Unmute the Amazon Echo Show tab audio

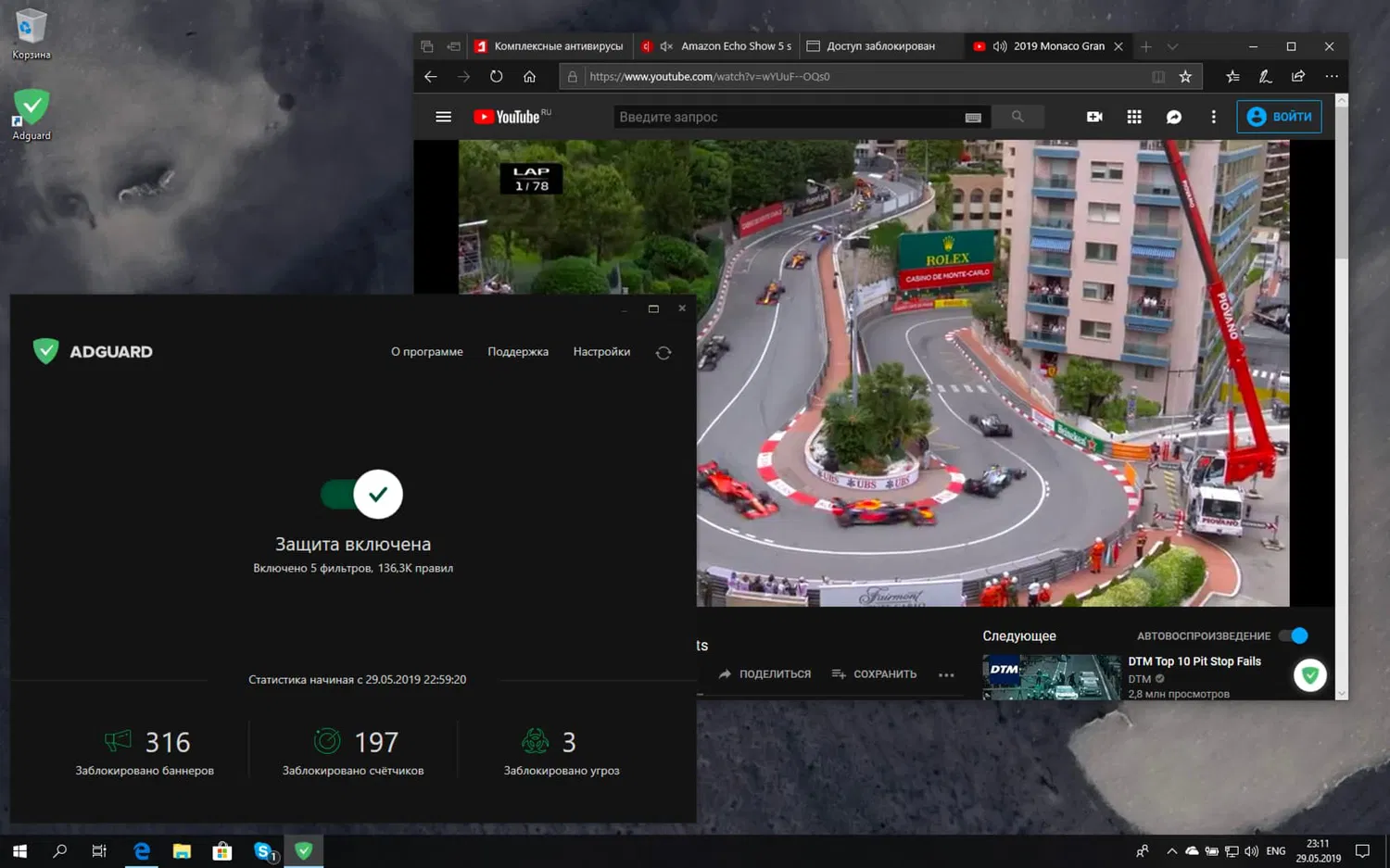tap(666, 46)
